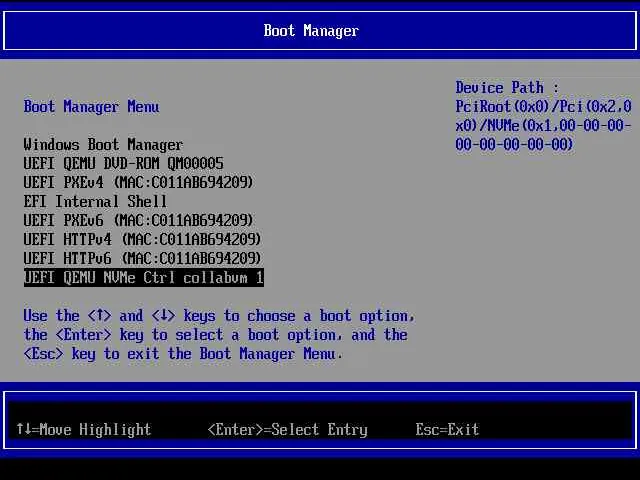The height and width of the screenshot is (480, 640).
Task: Click the Enter=Select Entry hint
Action: [288, 429]
